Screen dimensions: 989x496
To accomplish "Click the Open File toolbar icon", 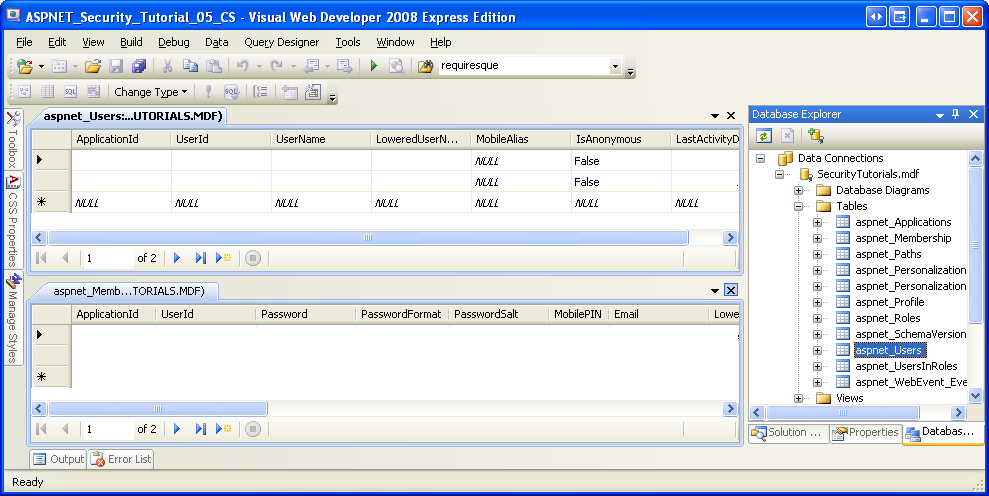I will click(92, 66).
